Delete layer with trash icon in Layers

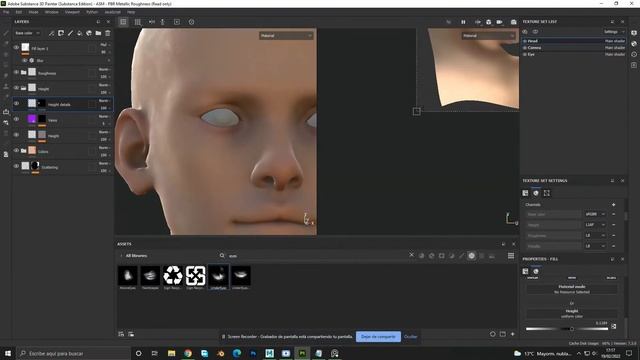tap(108, 33)
